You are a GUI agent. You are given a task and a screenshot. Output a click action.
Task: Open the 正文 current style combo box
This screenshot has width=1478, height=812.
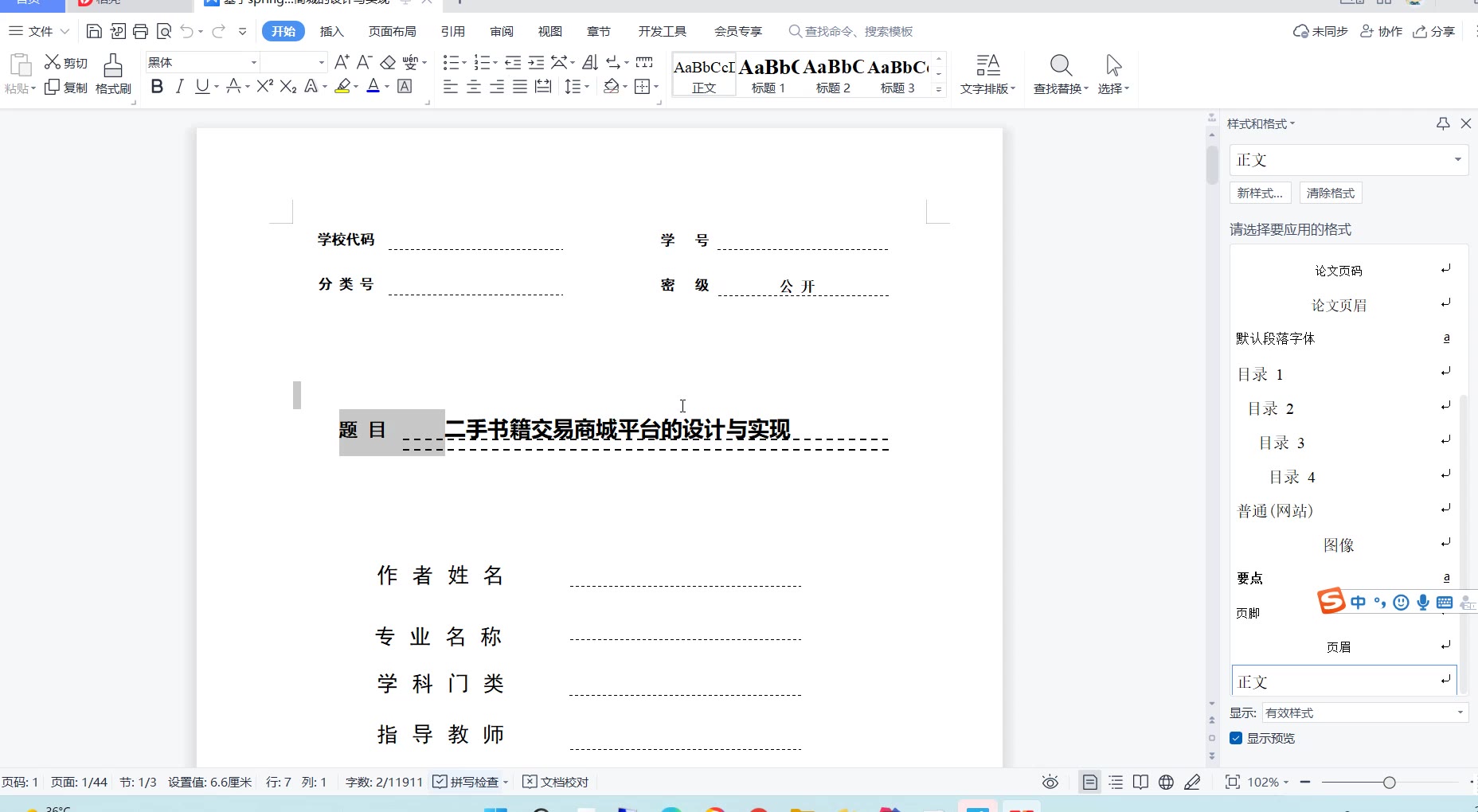pyautogui.click(x=1348, y=160)
